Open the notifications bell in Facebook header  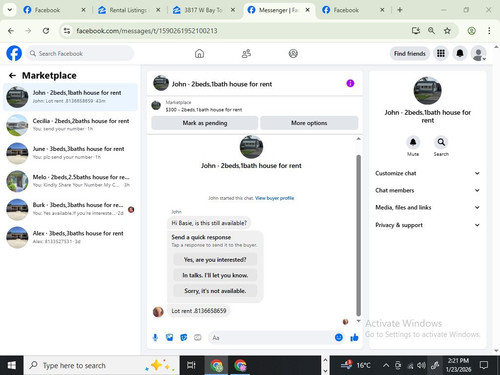click(460, 53)
